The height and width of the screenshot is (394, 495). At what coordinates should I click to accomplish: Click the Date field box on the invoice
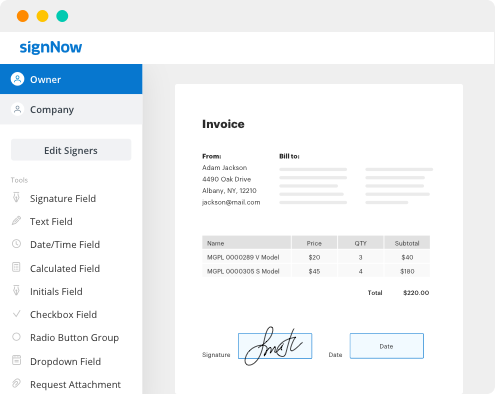[387, 346]
